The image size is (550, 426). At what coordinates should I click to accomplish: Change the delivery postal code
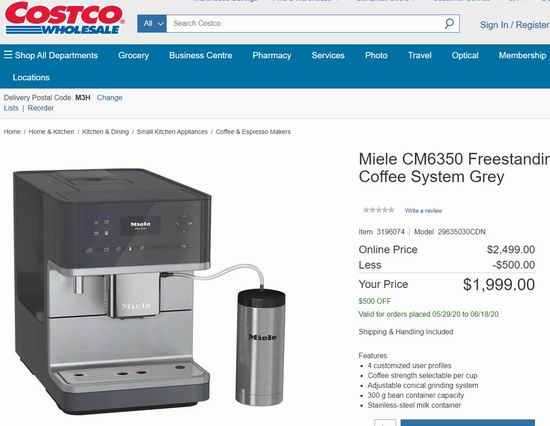[x=109, y=98]
